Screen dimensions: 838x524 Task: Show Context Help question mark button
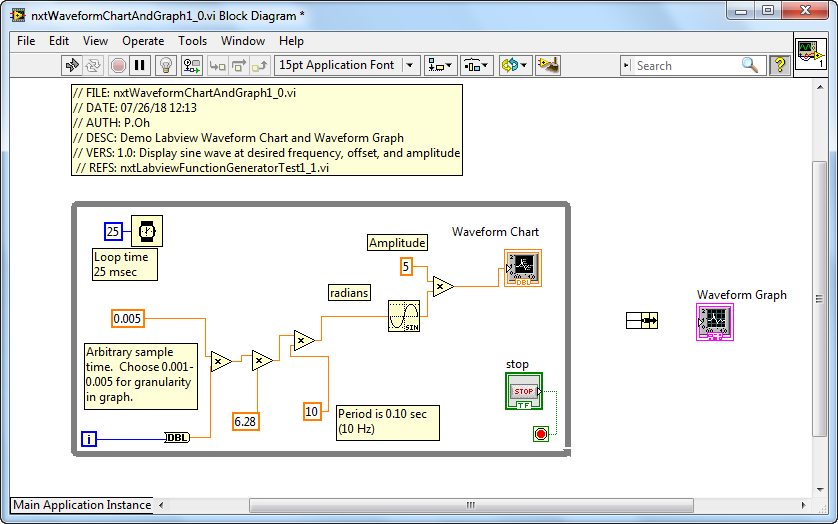780,65
